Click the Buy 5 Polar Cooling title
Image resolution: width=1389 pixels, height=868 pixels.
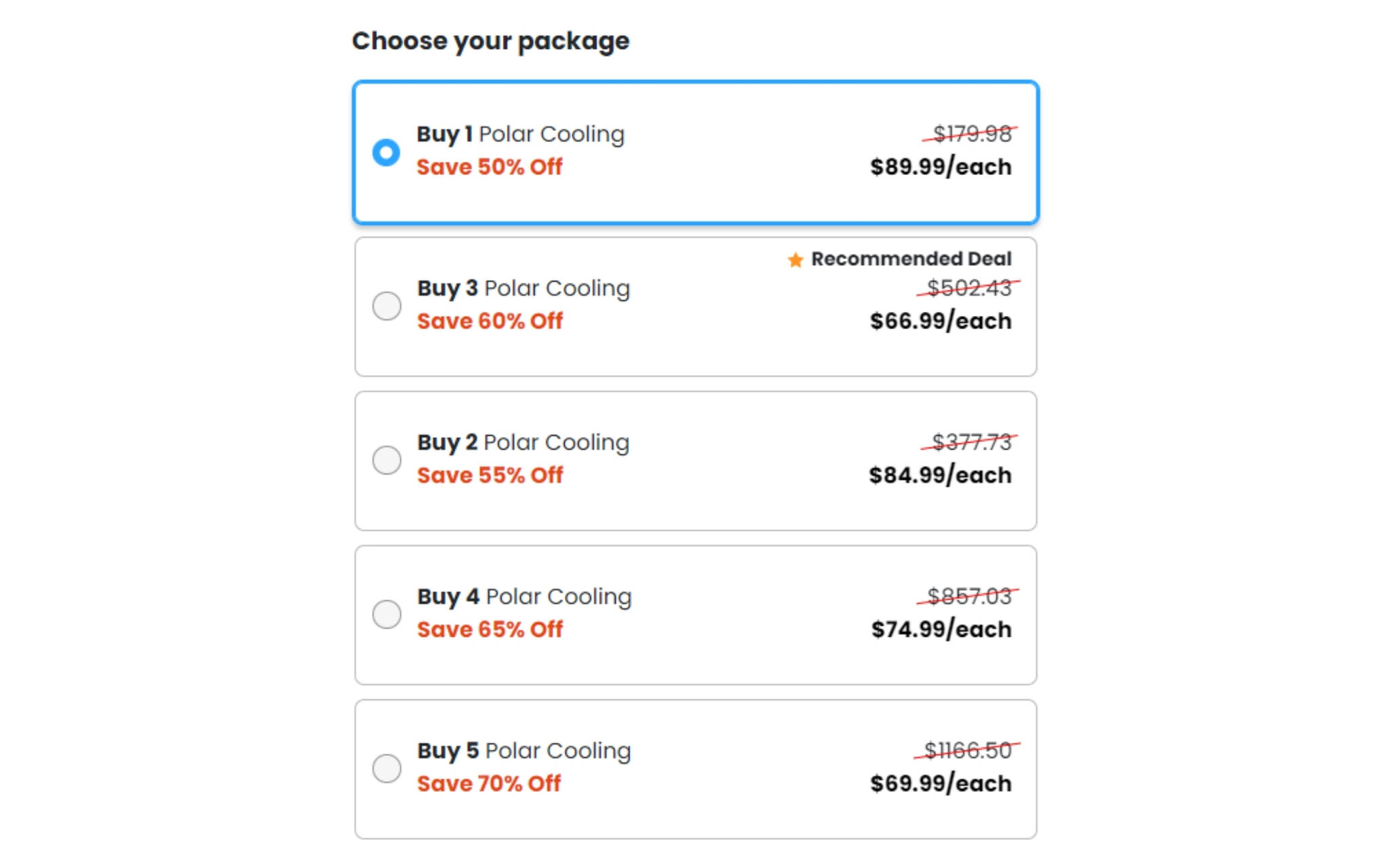pyautogui.click(x=524, y=751)
